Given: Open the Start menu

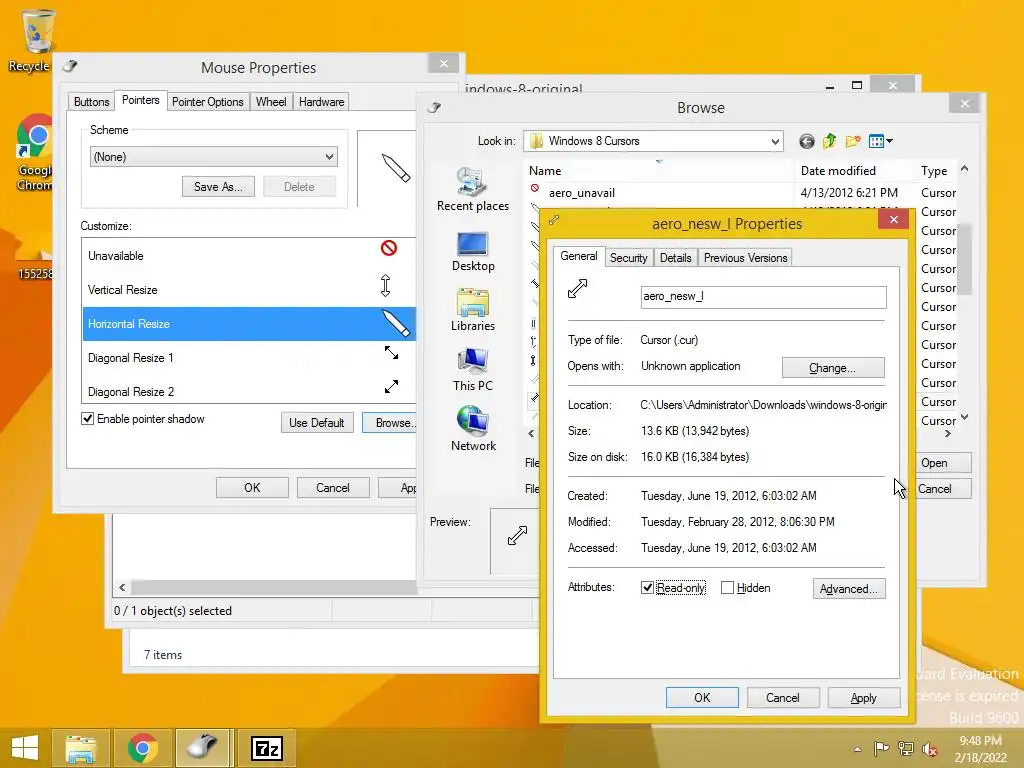Looking at the screenshot, I should pyautogui.click(x=25, y=748).
